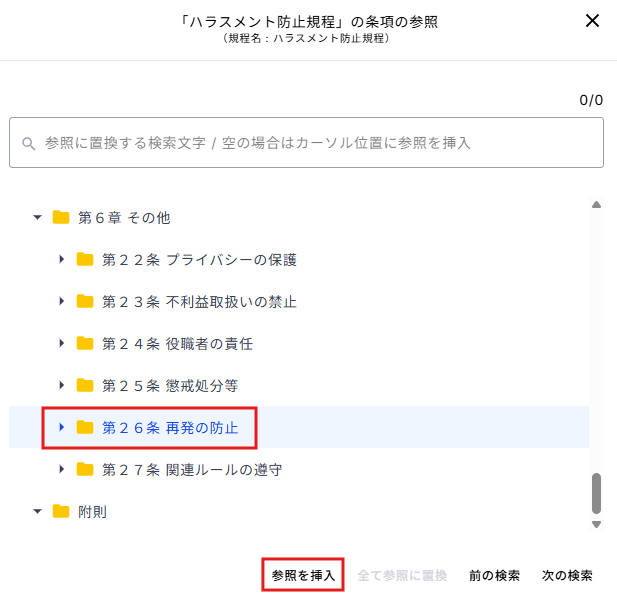
Task: Click the folder icon beside 第27条 関連ルールの遵守
Action: click(85, 469)
